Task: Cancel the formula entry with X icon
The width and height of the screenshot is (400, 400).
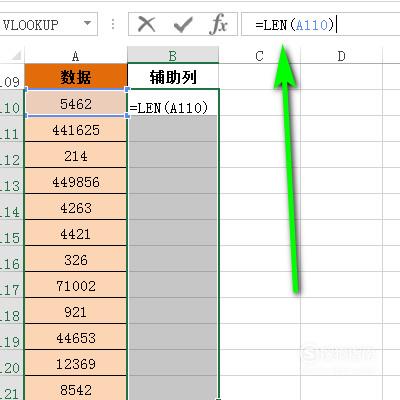Action: click(147, 24)
